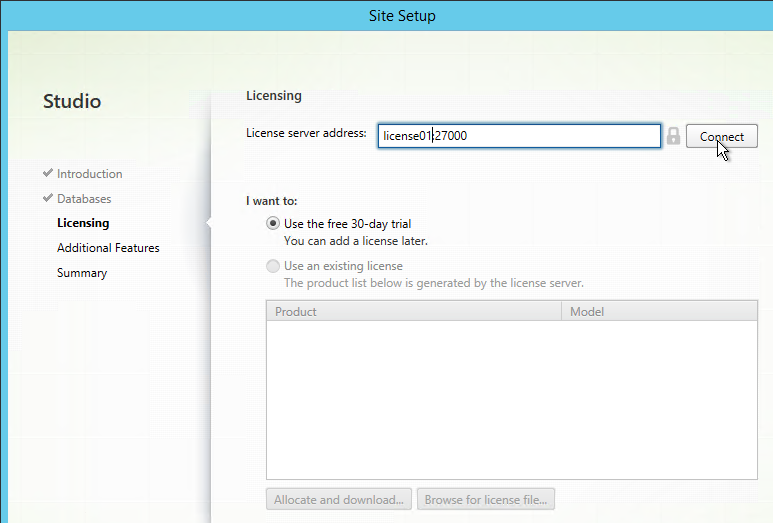Click the Studio heading

(72, 101)
